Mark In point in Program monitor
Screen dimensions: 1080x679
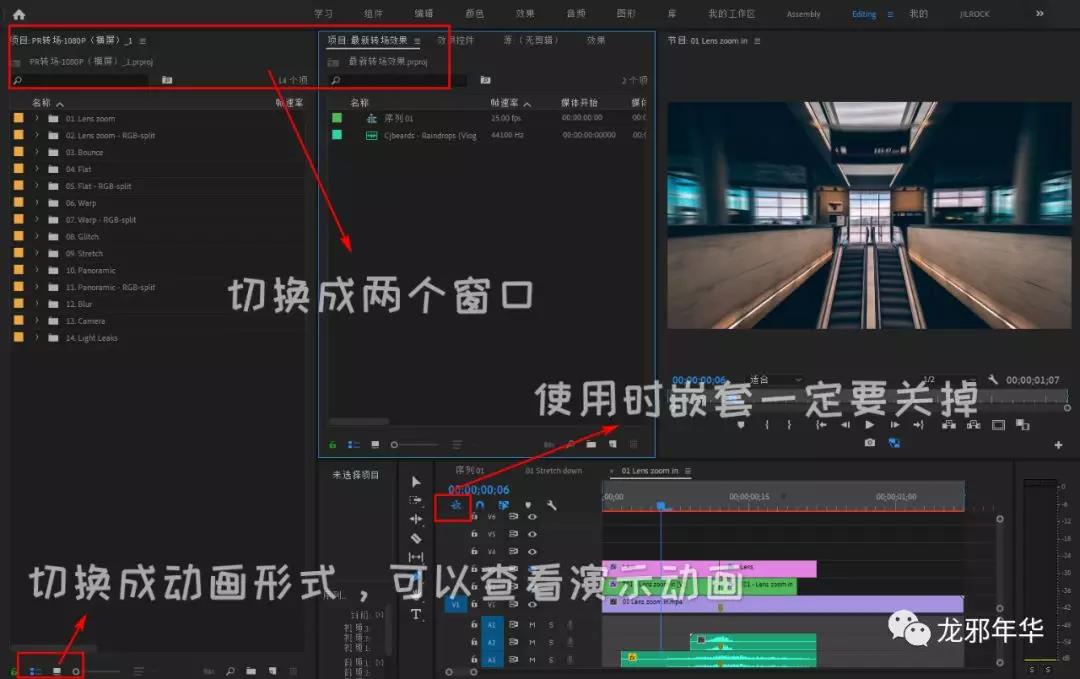767,425
